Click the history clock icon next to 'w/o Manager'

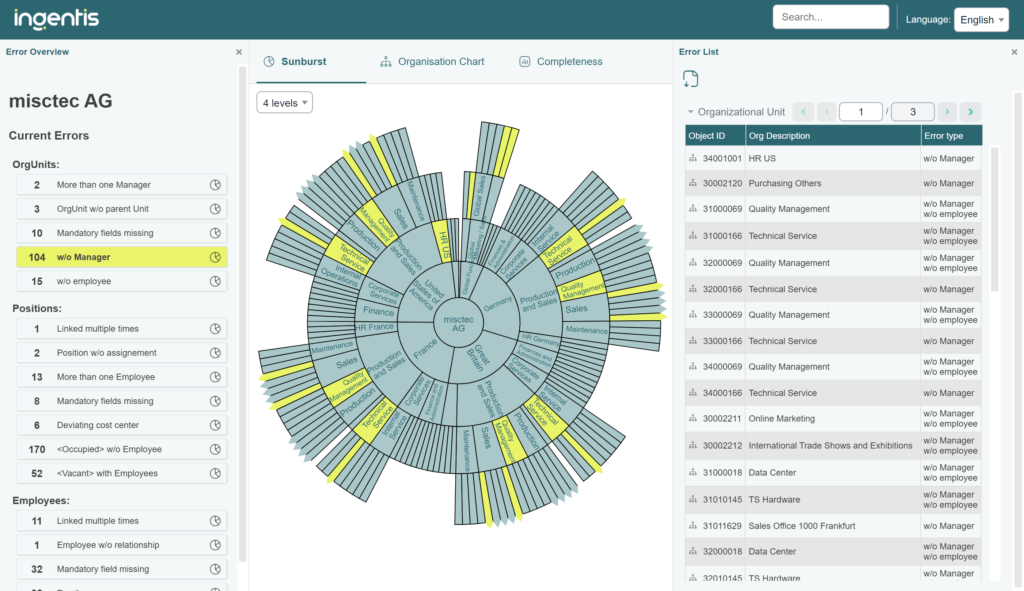[217, 257]
